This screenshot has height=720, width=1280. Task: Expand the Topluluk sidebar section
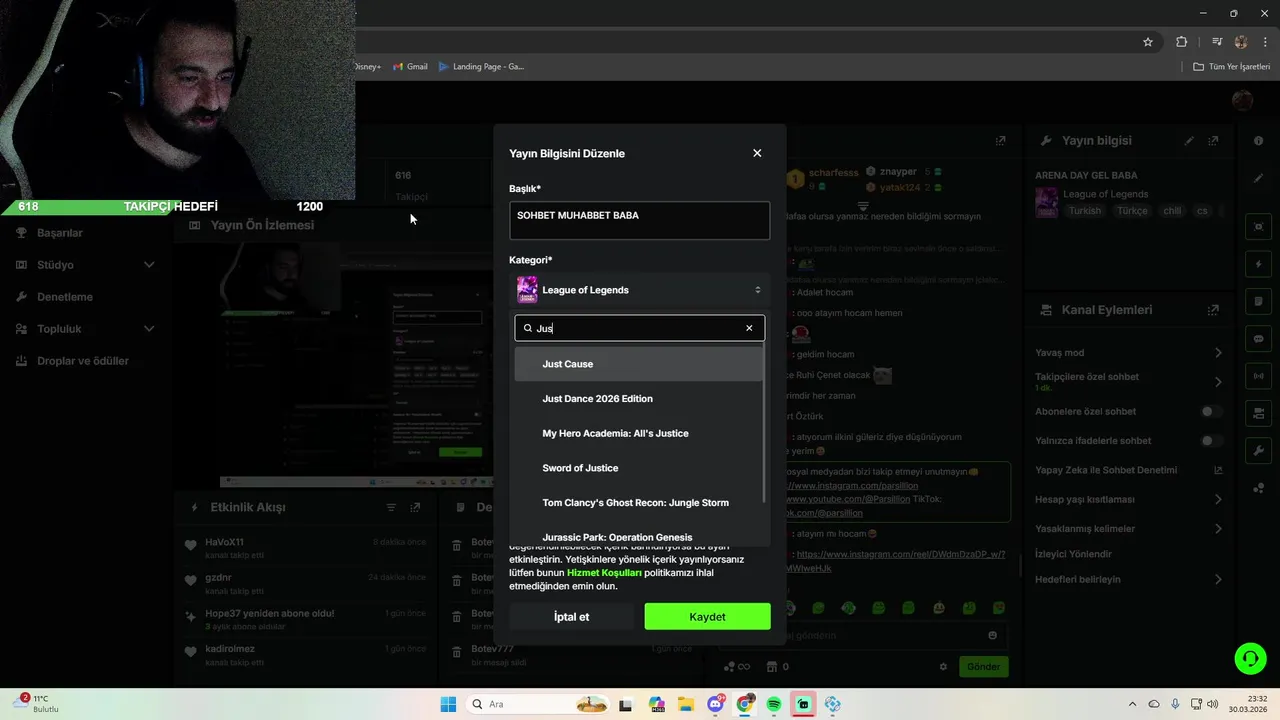[85, 329]
